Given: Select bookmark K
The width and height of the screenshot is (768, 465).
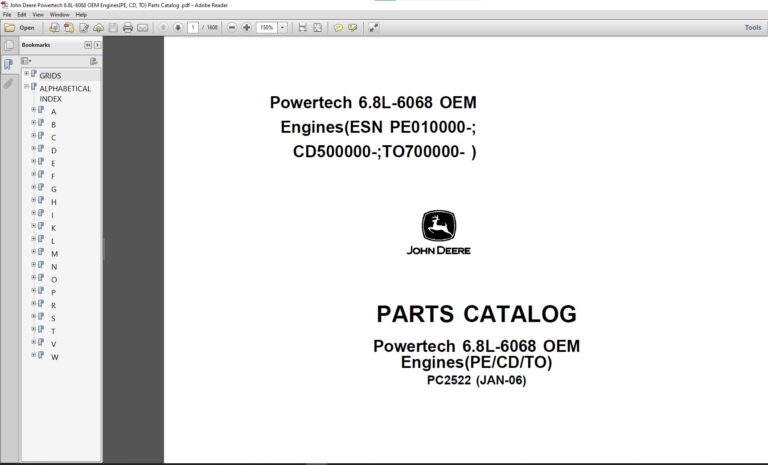Looking at the screenshot, I should (x=53, y=228).
